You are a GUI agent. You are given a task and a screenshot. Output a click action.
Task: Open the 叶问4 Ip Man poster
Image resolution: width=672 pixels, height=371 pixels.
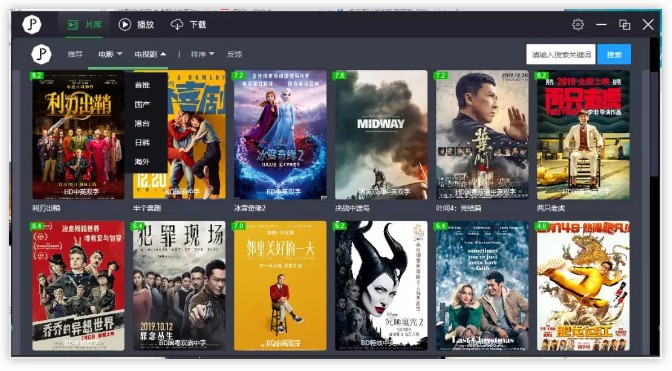pos(482,135)
